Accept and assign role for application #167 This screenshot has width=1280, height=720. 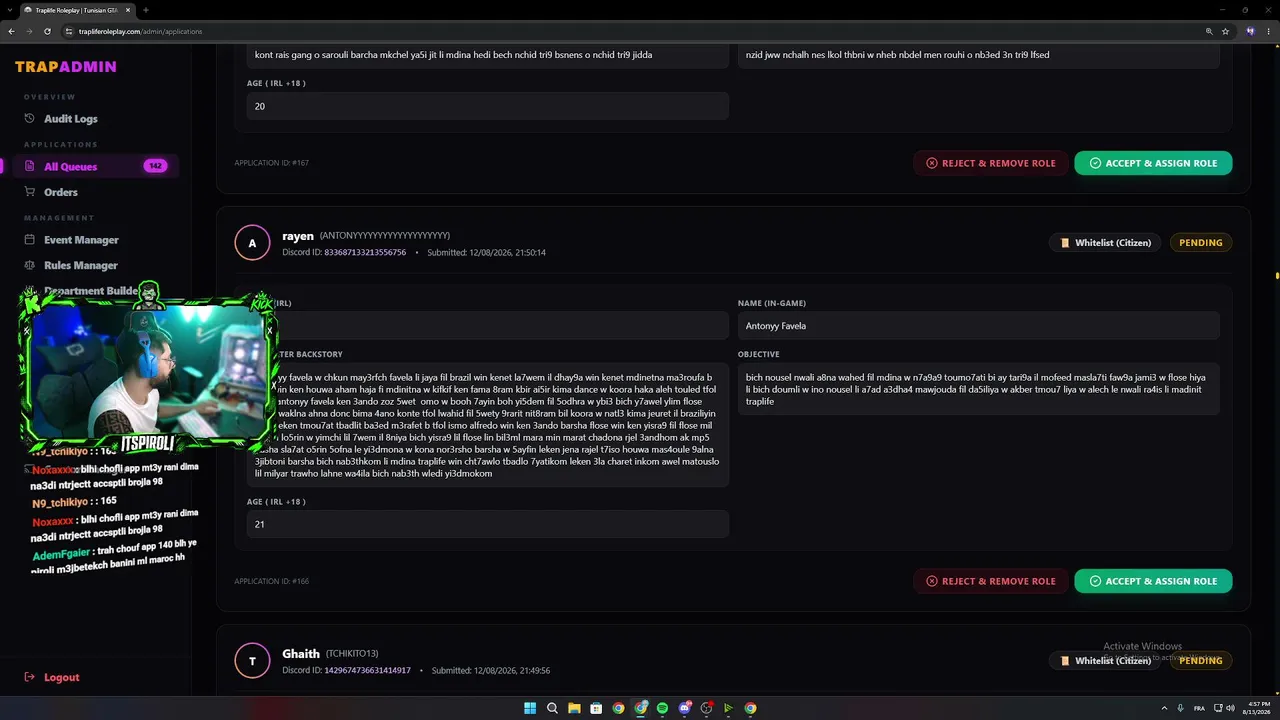(x=1153, y=163)
